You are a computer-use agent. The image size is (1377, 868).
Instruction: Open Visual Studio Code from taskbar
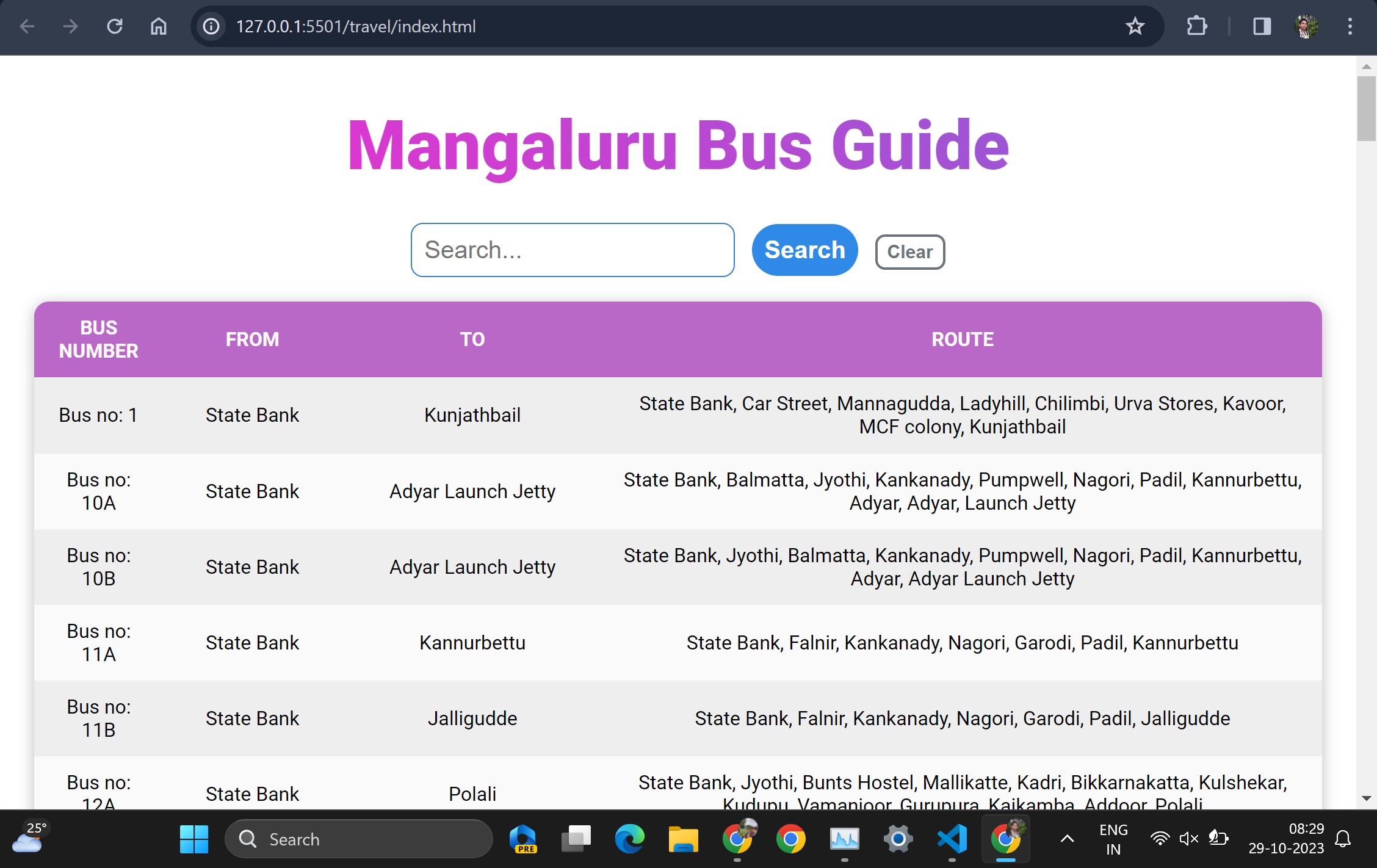tap(952, 839)
